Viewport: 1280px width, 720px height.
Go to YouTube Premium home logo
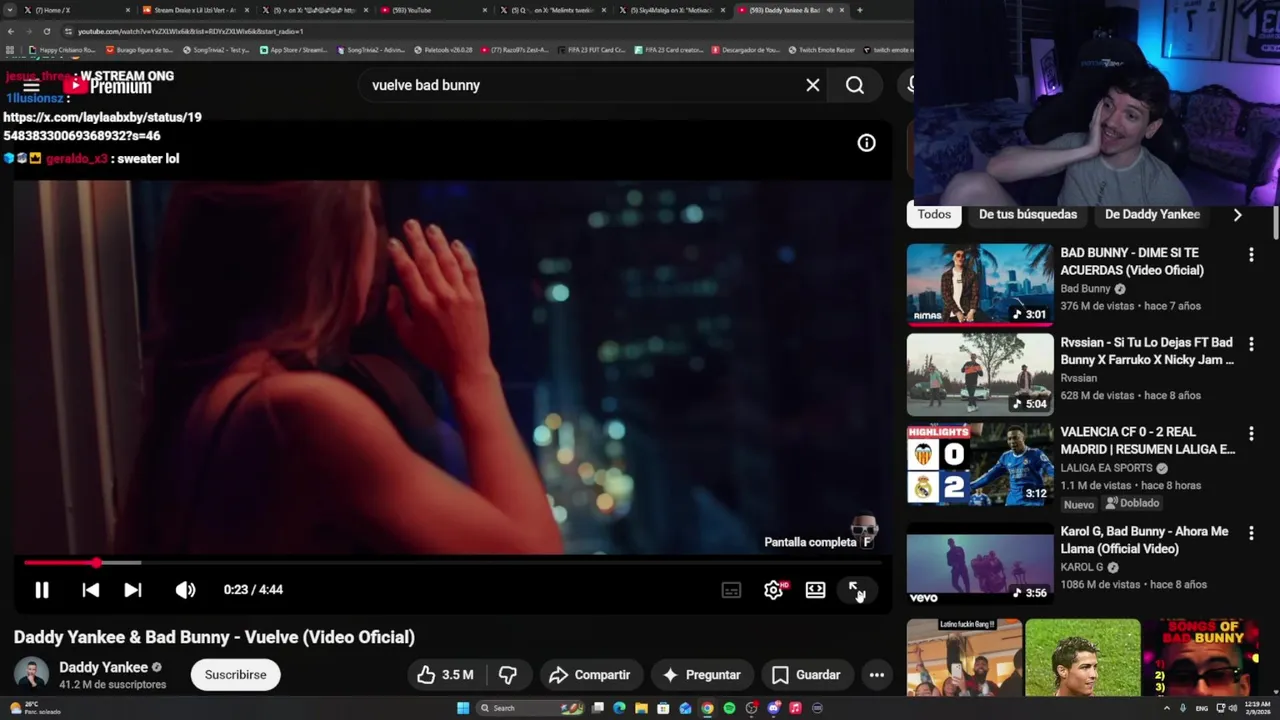(107, 86)
